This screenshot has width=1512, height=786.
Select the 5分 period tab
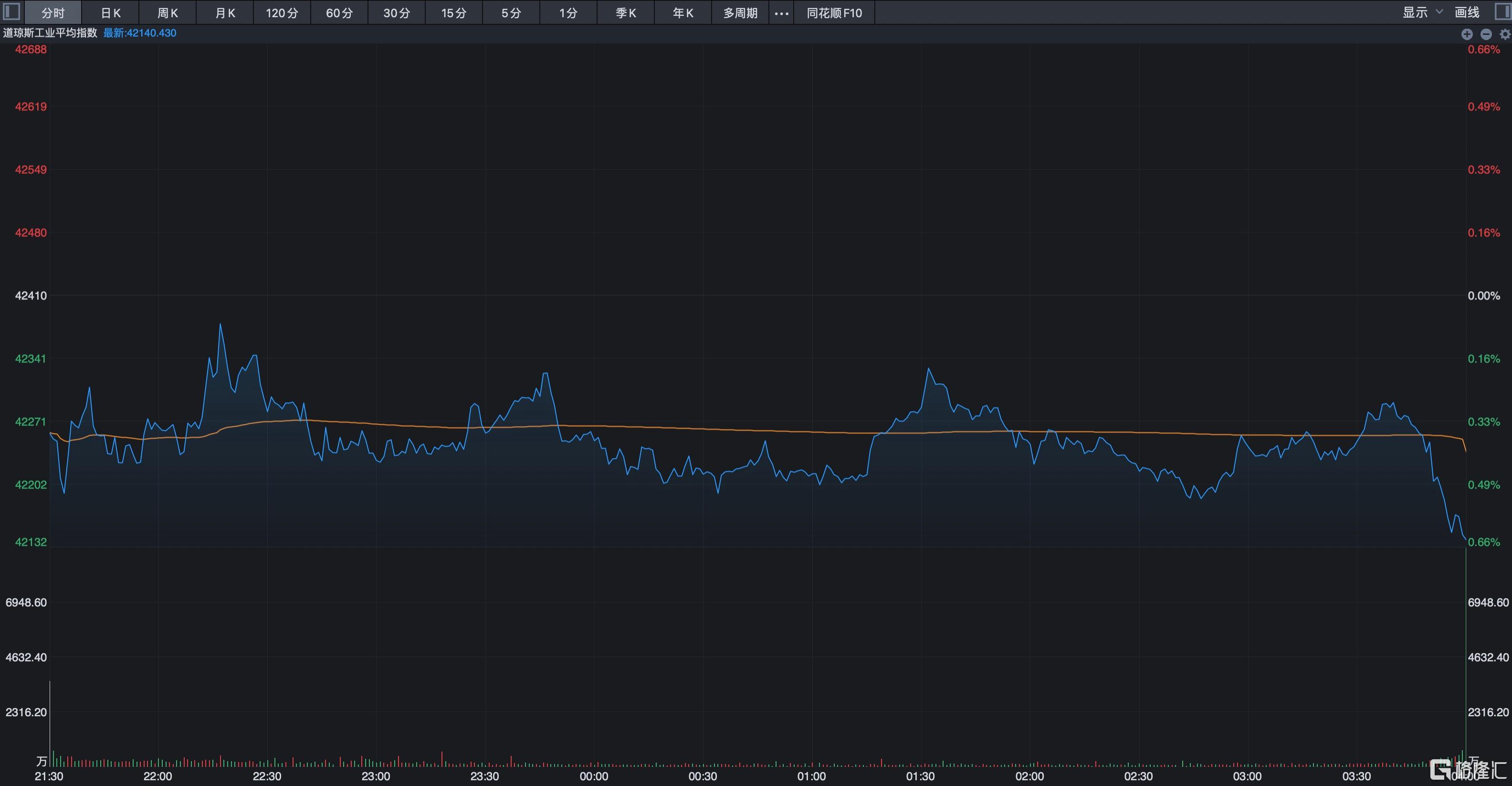point(511,13)
